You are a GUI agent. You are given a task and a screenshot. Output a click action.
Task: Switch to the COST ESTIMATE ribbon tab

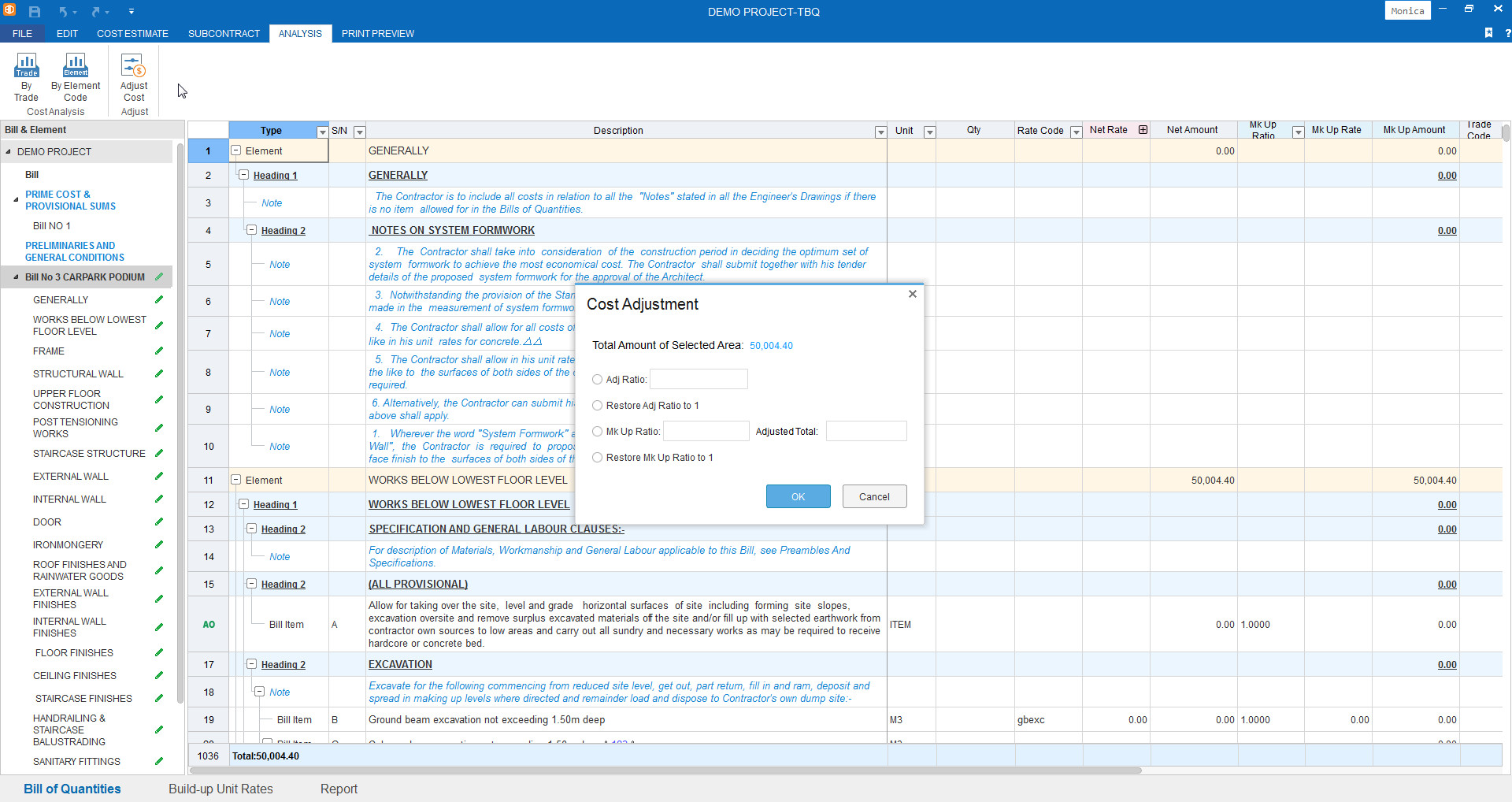132,34
